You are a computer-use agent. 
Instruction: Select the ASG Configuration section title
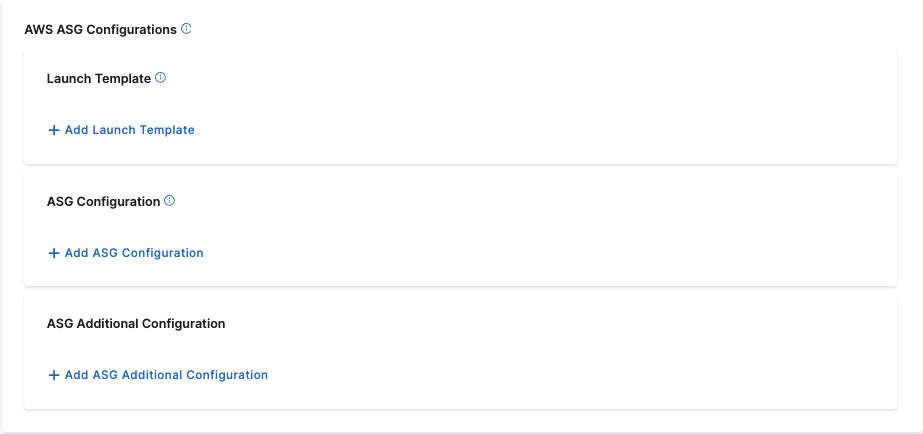(x=103, y=201)
